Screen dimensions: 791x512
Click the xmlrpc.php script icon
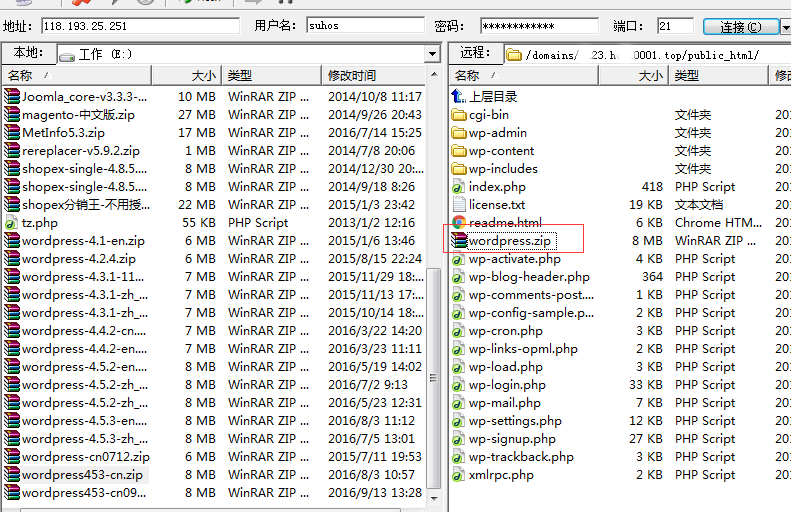click(459, 475)
